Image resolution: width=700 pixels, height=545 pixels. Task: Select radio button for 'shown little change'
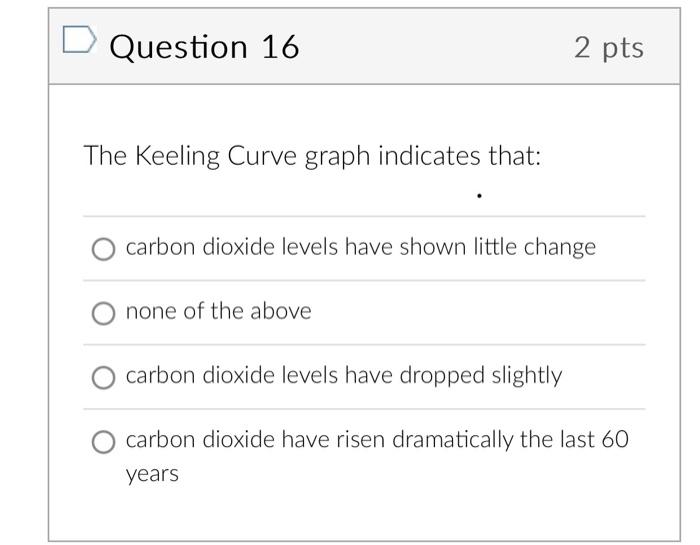(x=103, y=249)
